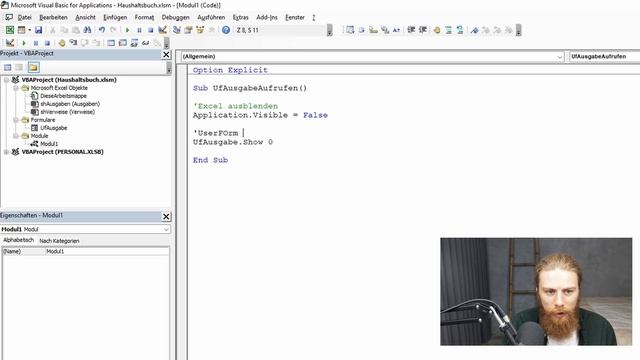The image size is (640, 360).
Task: Open the UfAusgabeAufrufen procedure dropdown
Action: [x=604, y=56]
